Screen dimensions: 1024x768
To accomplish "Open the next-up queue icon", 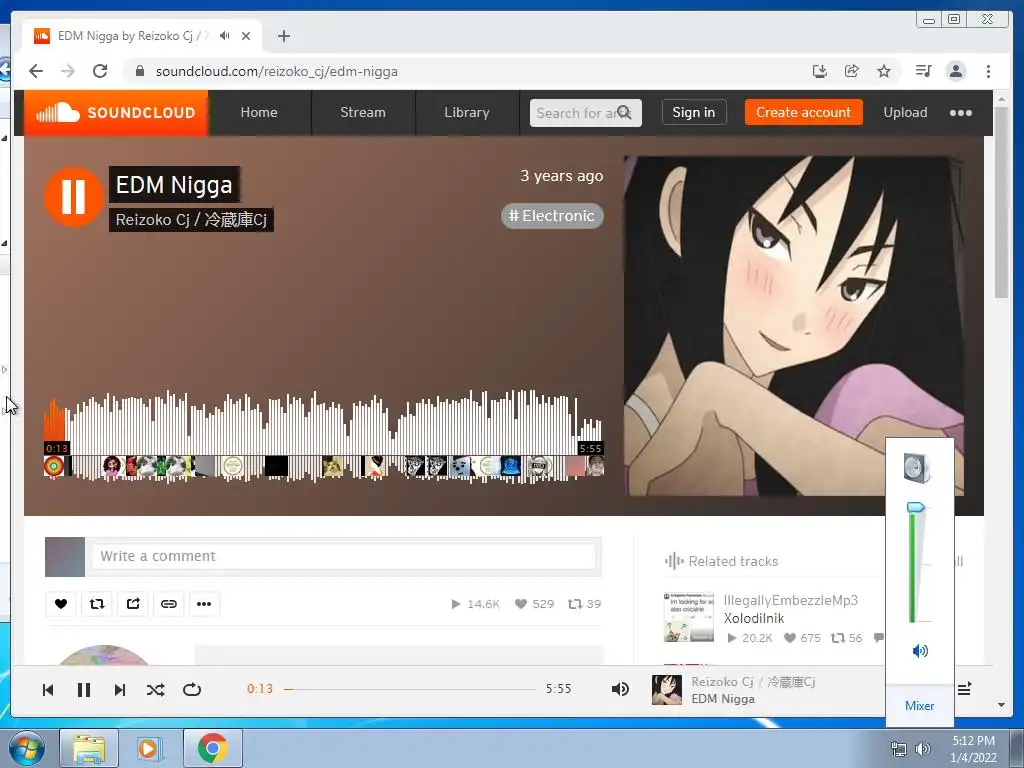I will (x=965, y=689).
